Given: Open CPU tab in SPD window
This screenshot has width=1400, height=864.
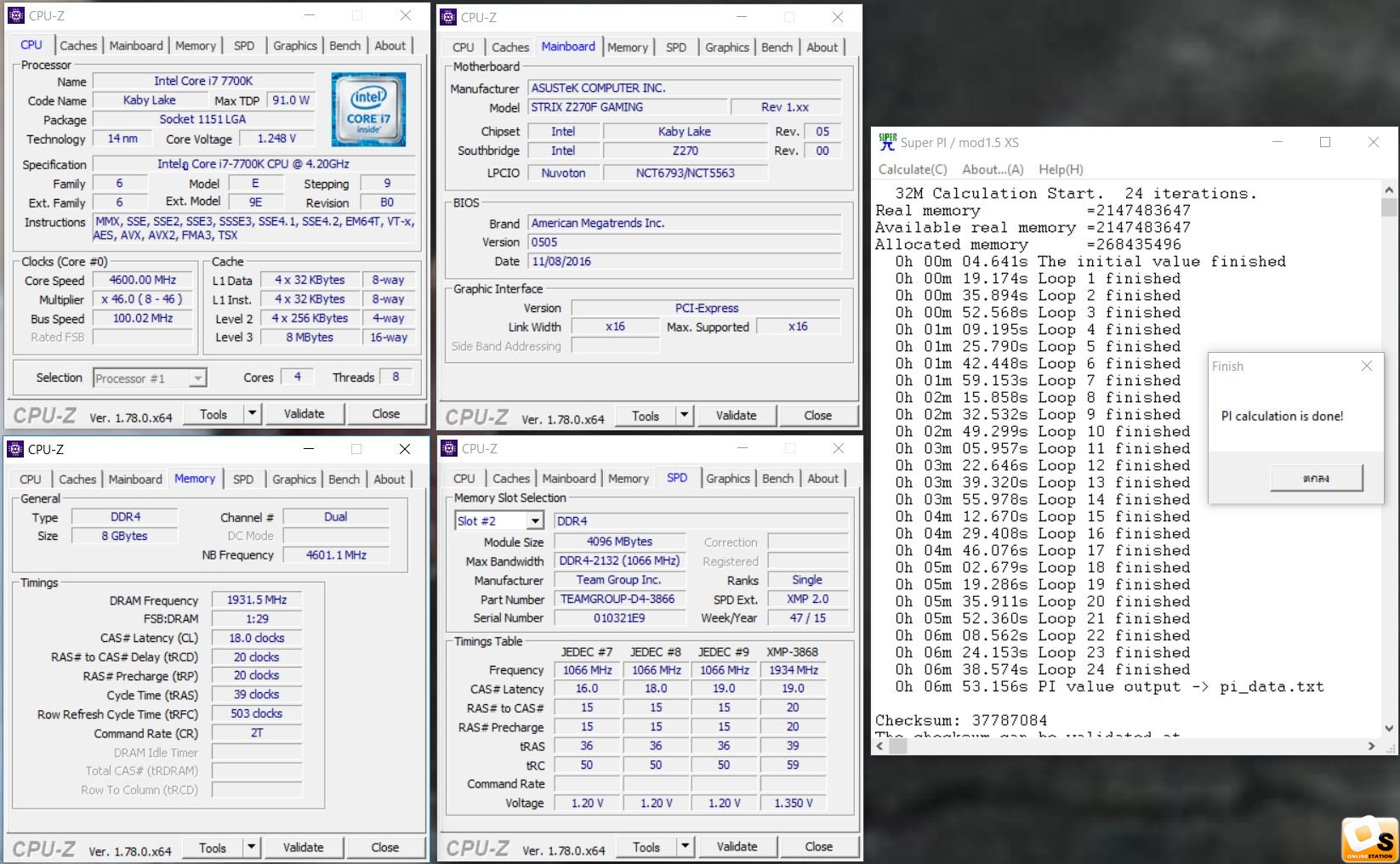Looking at the screenshot, I should pyautogui.click(x=464, y=479).
